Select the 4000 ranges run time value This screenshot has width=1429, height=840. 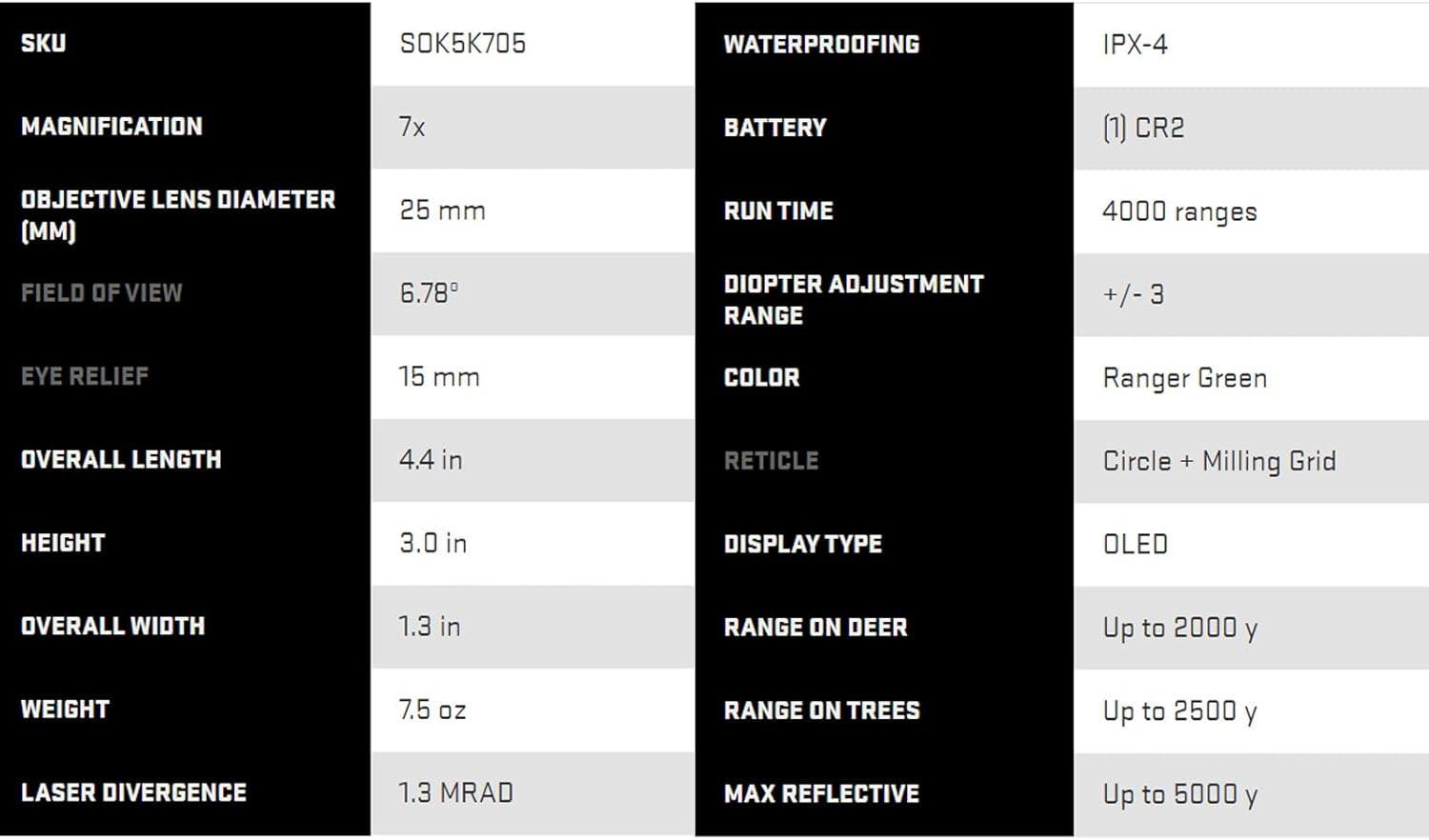click(x=1179, y=211)
